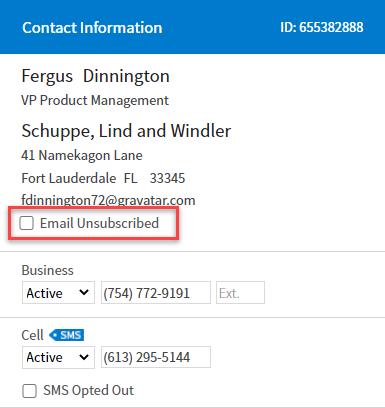Screen dimensions: 385x408
Task: Open the Cell phone Active status dropdown
Action: 58,357
